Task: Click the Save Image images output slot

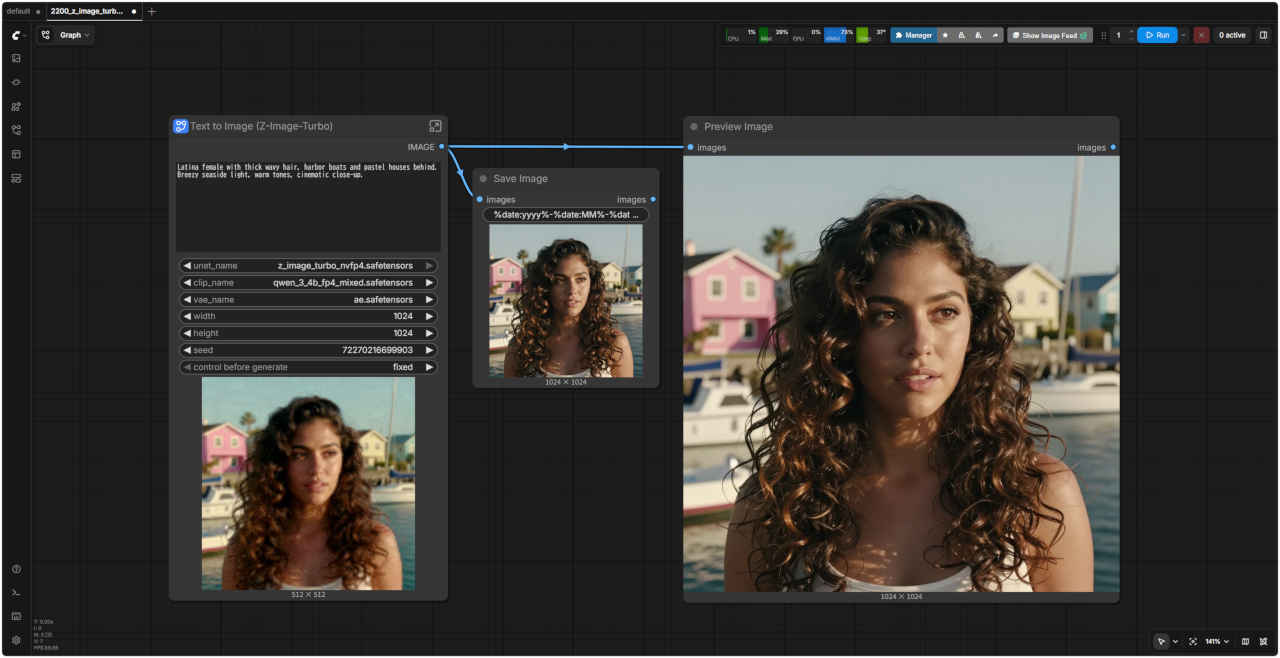Action: click(x=653, y=200)
